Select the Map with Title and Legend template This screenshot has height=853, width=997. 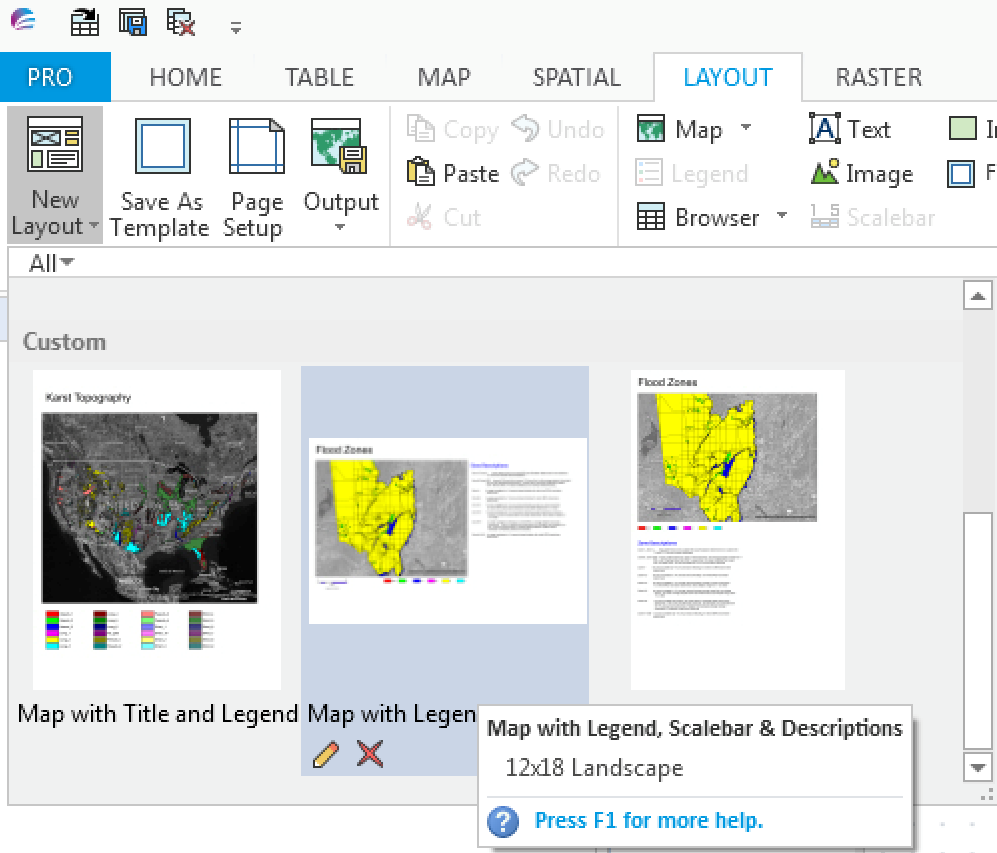(x=157, y=530)
